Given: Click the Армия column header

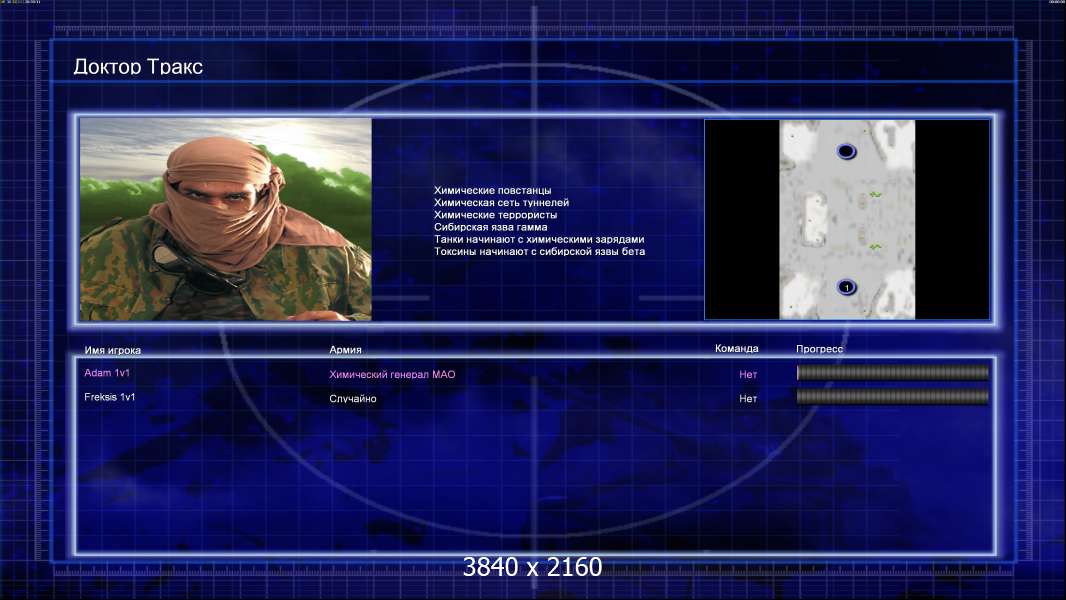Looking at the screenshot, I should [345, 349].
